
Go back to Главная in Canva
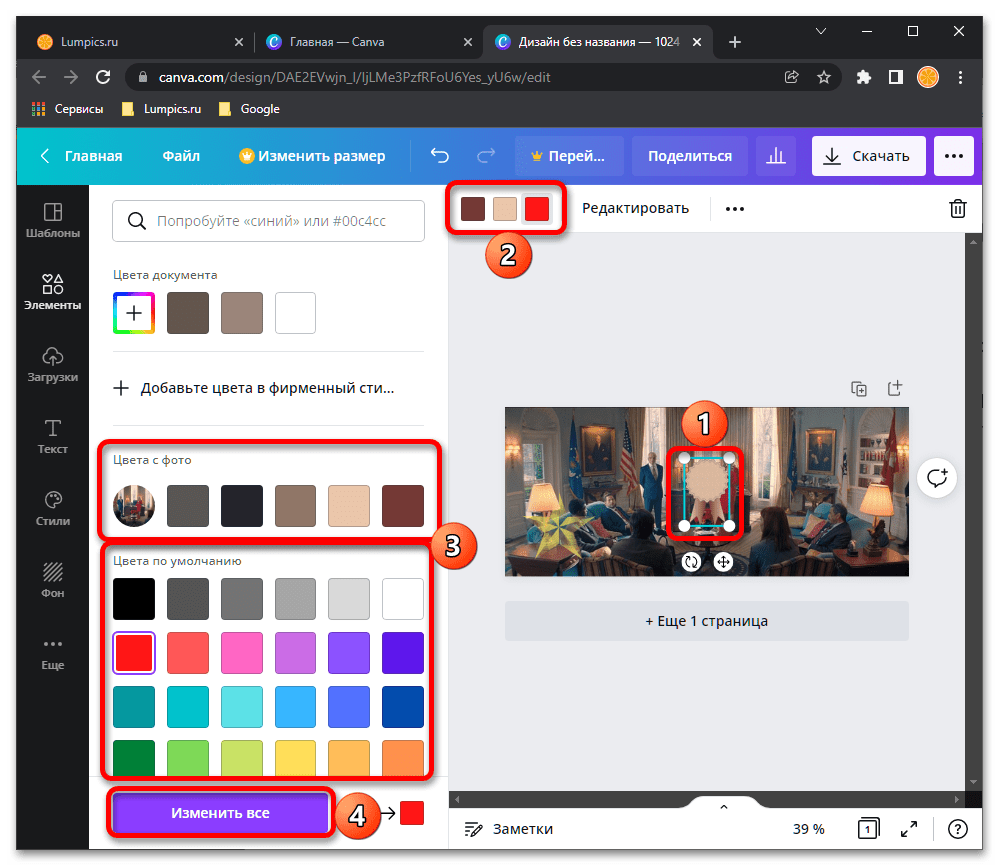(82, 155)
